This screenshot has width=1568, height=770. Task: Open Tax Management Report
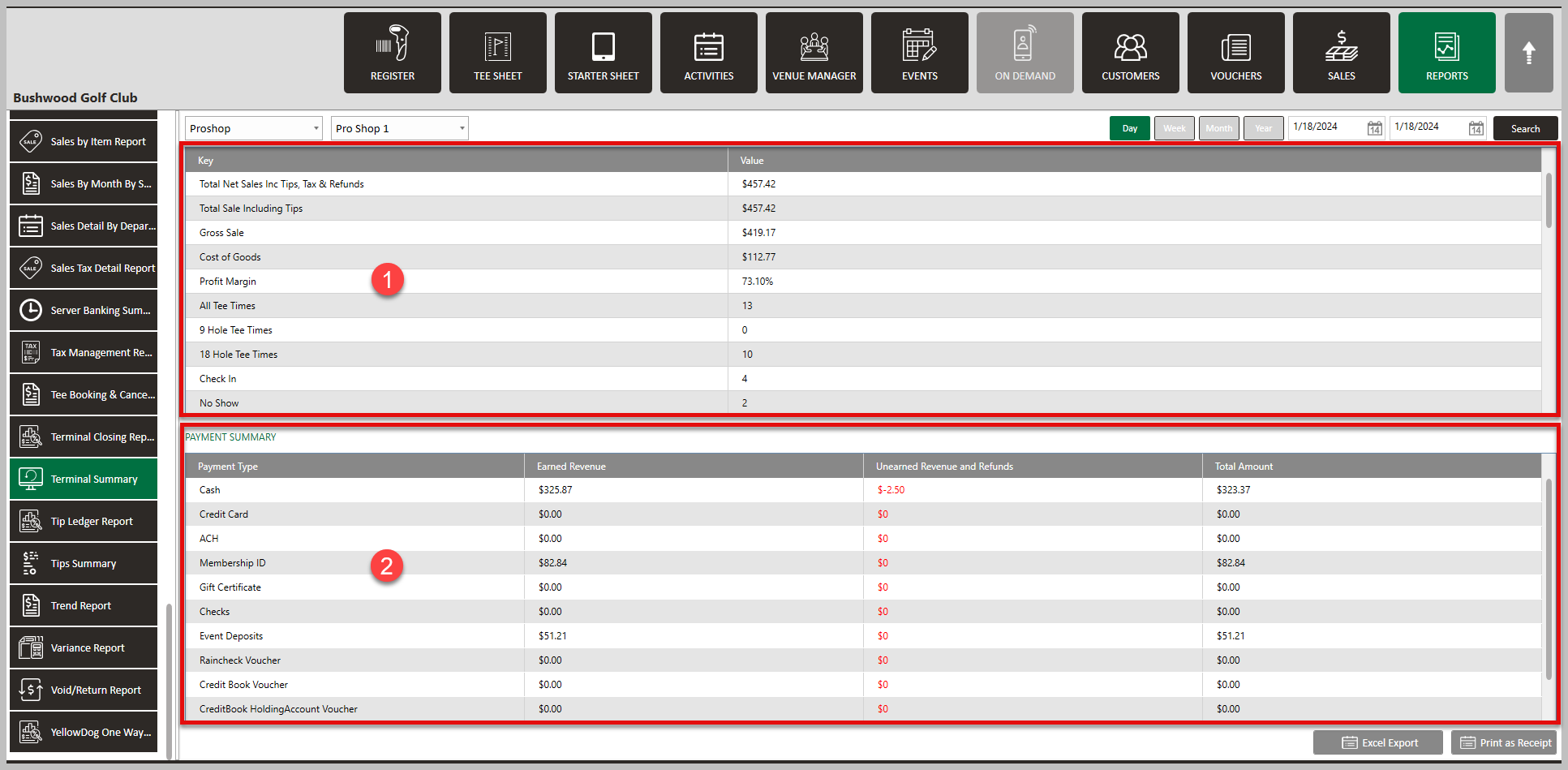[84, 352]
